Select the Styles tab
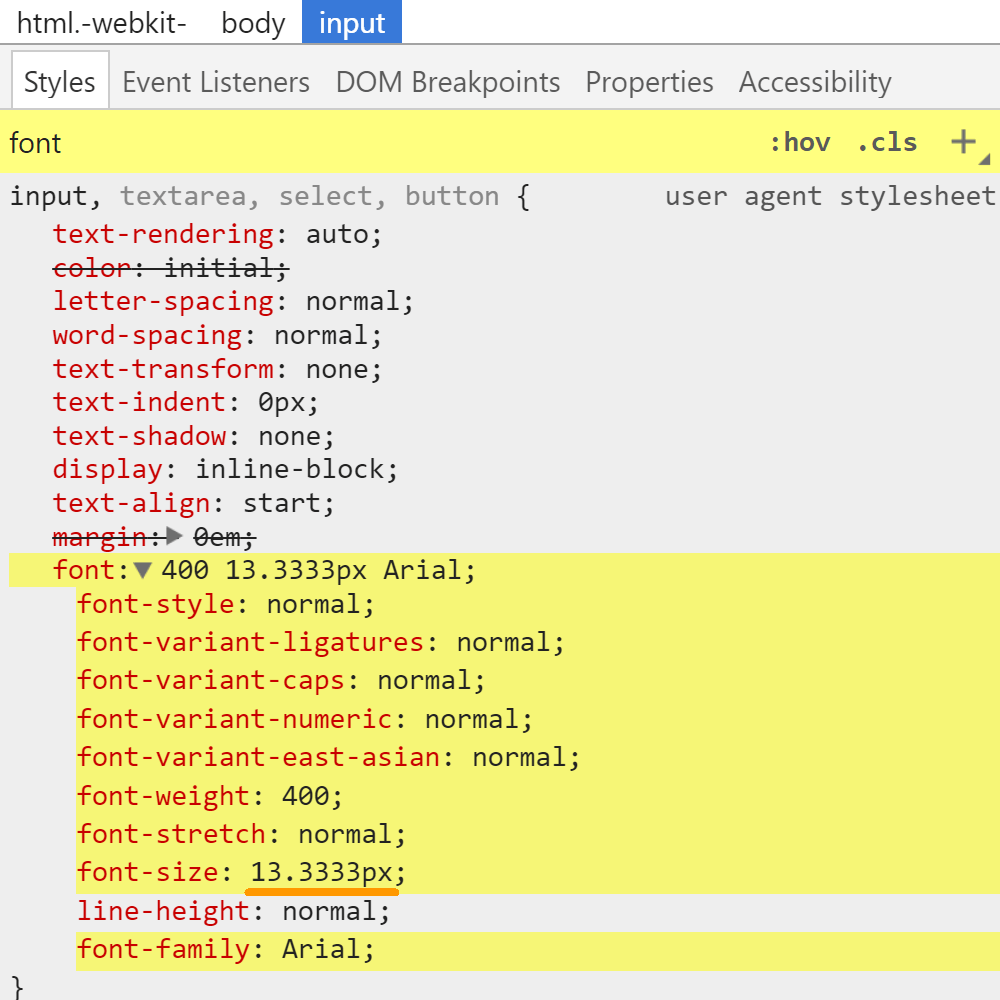The height and width of the screenshot is (1000, 1000). (x=60, y=82)
